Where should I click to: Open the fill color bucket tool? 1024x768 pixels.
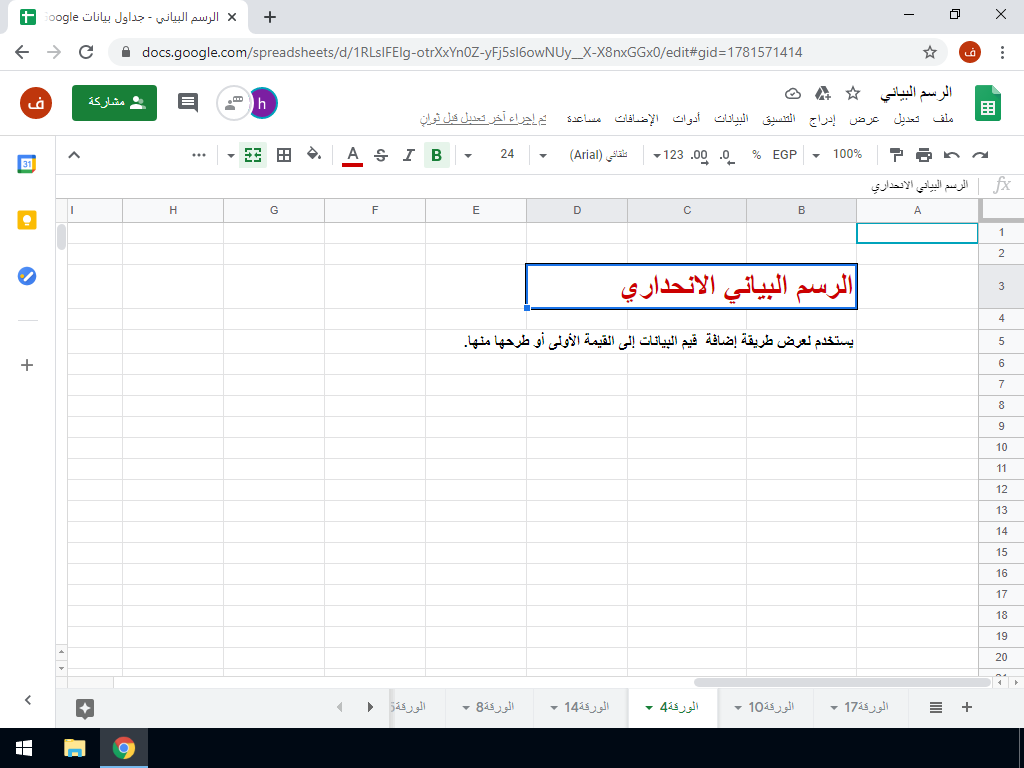click(314, 155)
